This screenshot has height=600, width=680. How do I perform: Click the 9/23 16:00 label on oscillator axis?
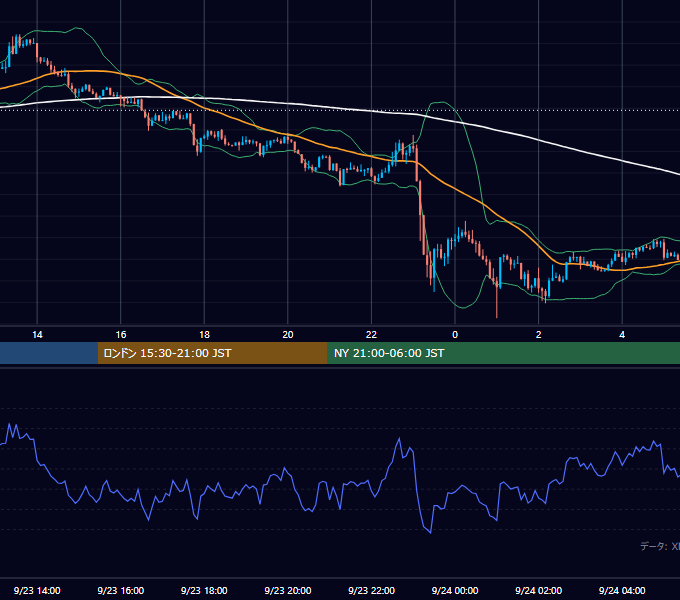(121, 590)
